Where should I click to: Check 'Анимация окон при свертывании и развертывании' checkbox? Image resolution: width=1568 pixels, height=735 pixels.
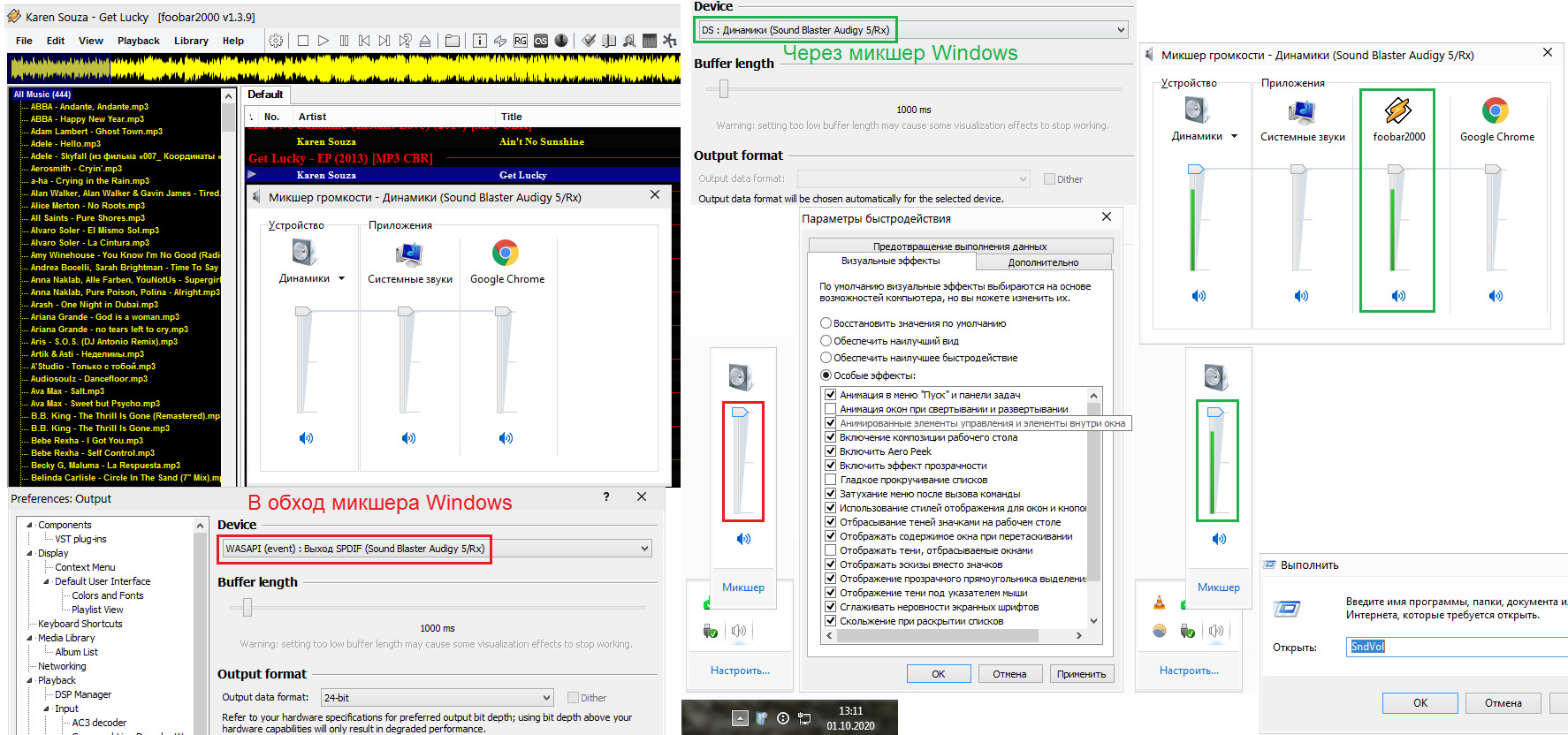pyautogui.click(x=830, y=409)
